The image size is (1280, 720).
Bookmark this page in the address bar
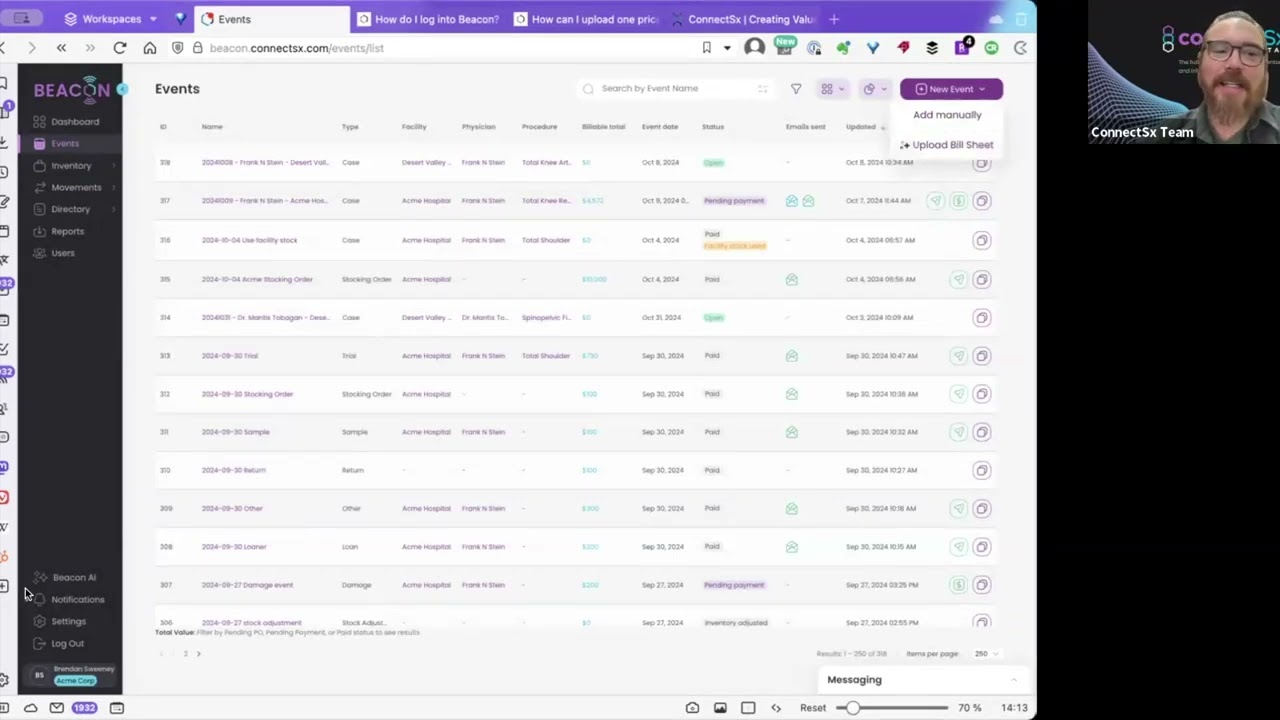coord(706,48)
